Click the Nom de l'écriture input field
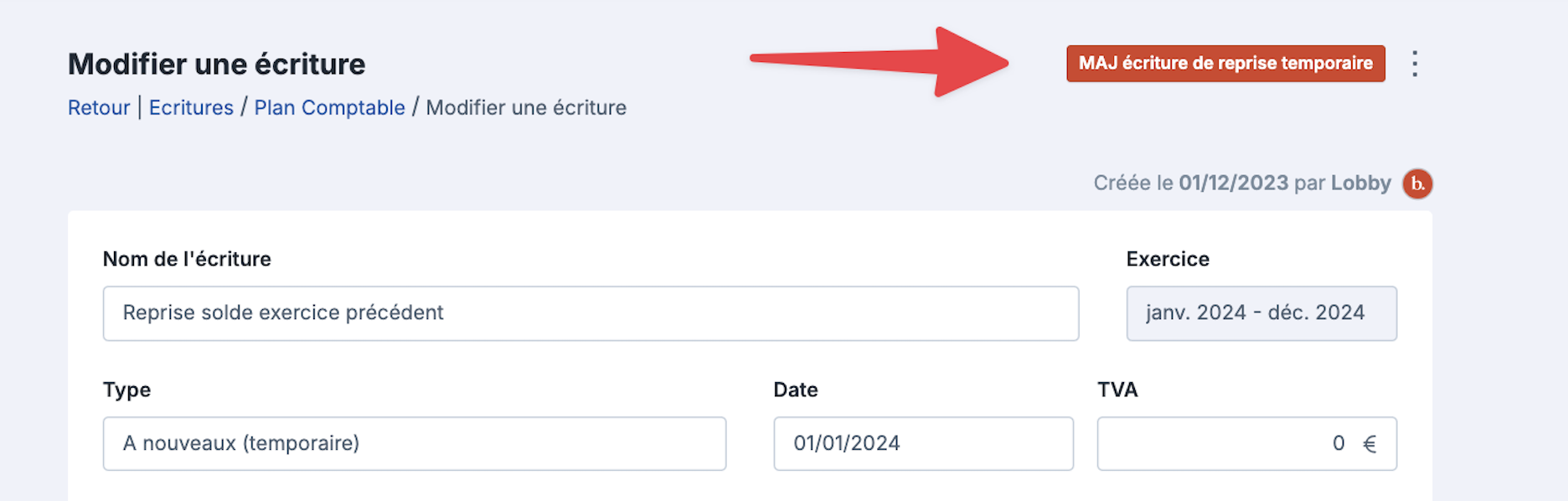The image size is (1568, 501). [x=591, y=313]
